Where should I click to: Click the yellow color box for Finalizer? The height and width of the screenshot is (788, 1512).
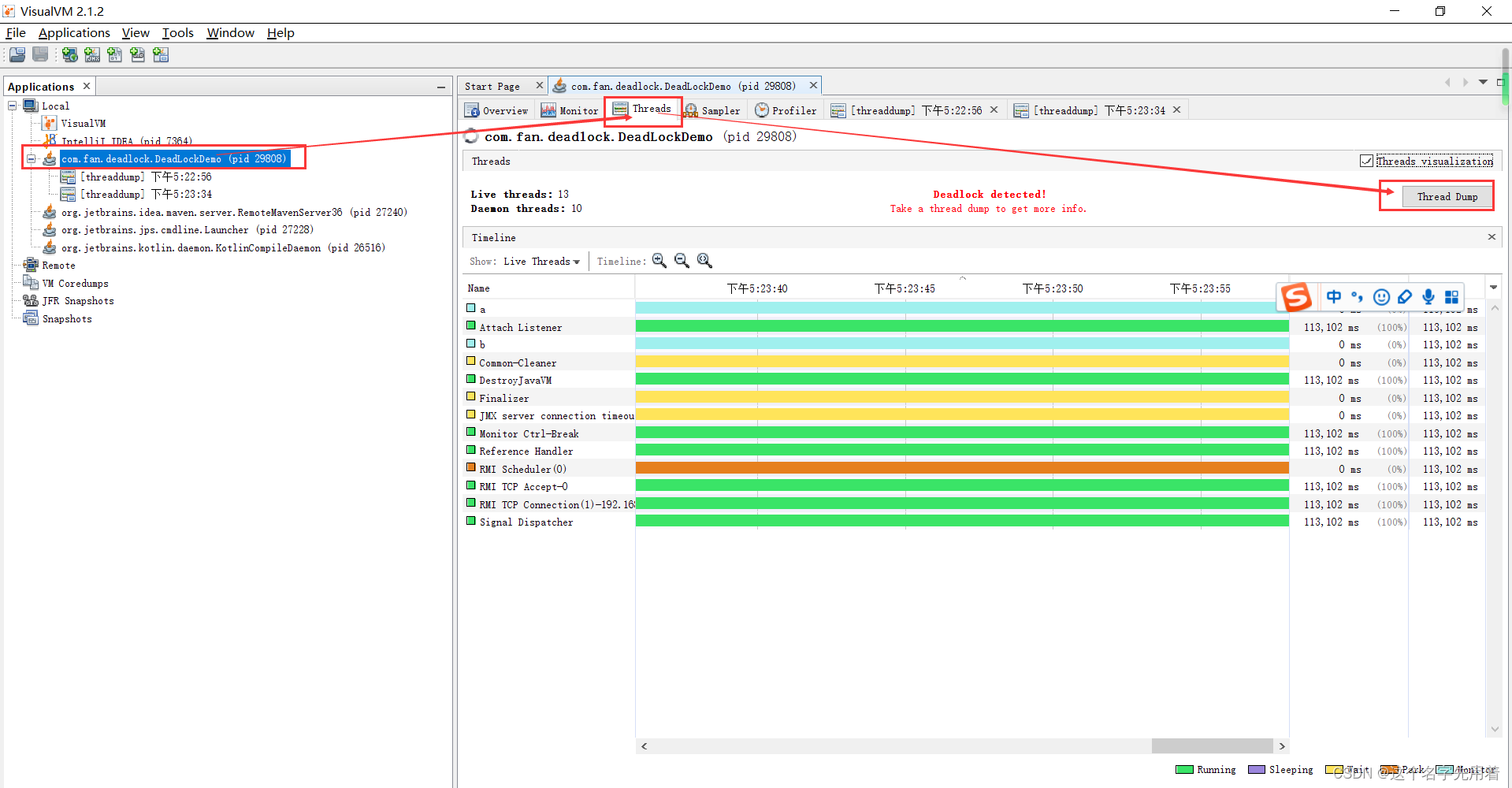point(471,396)
